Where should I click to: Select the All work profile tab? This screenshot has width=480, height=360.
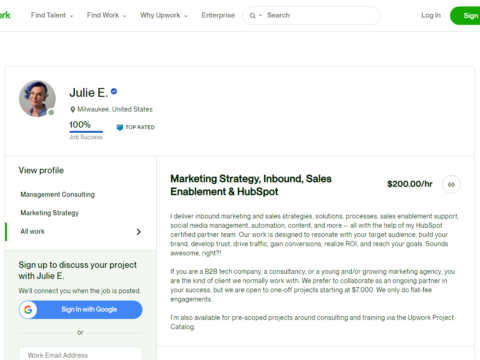[80, 231]
